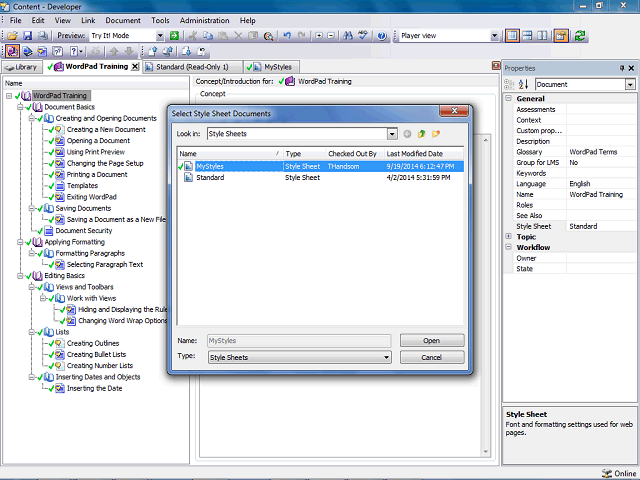Collapse the General section in Properties
Screen dimensions: 640x480
point(509,98)
